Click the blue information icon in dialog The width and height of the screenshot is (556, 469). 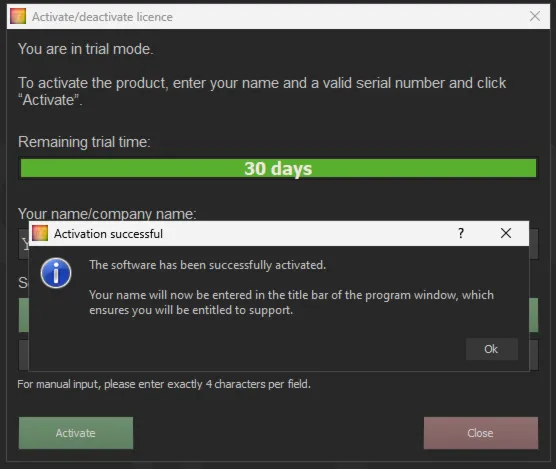coord(56,273)
